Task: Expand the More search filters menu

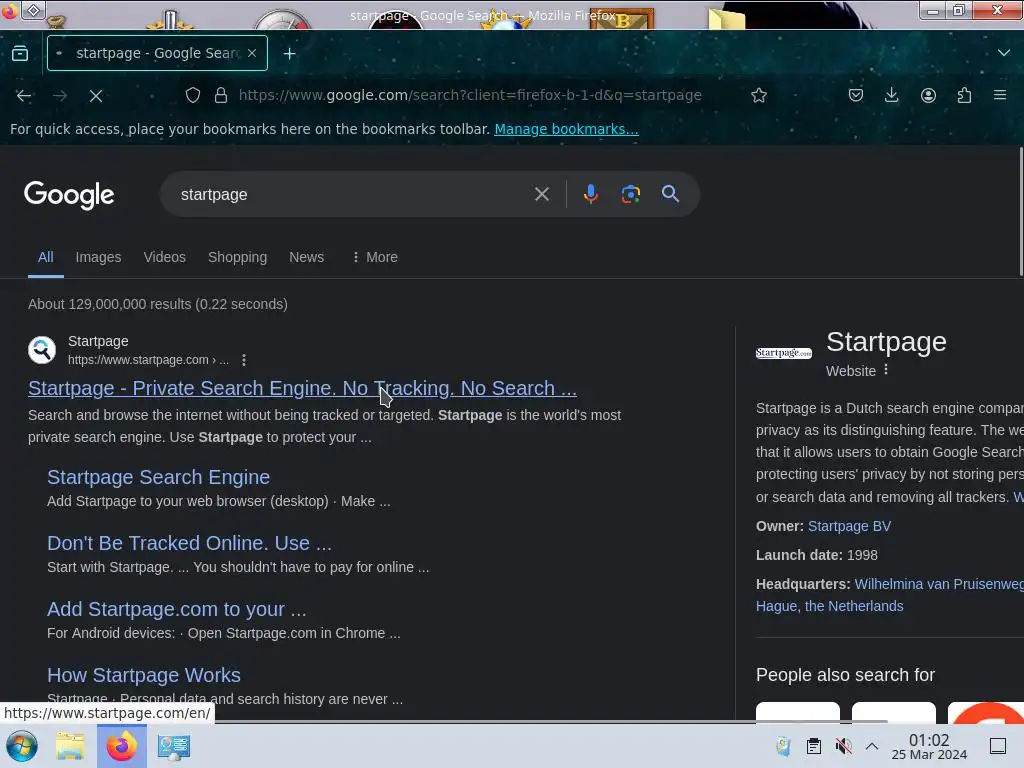Action: click(x=374, y=257)
